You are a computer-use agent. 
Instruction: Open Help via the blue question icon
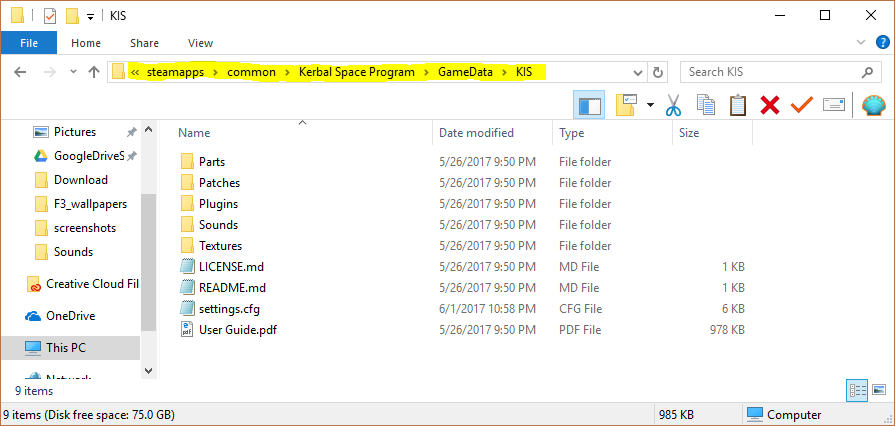tap(882, 42)
